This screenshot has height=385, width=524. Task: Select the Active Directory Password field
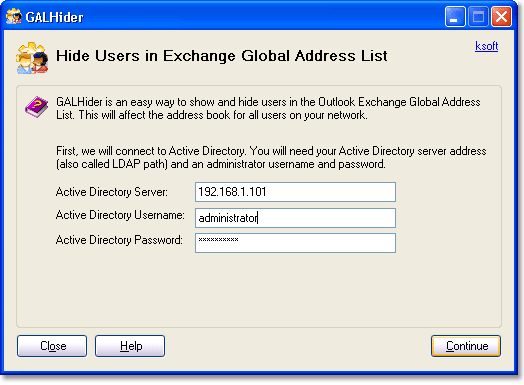295,243
